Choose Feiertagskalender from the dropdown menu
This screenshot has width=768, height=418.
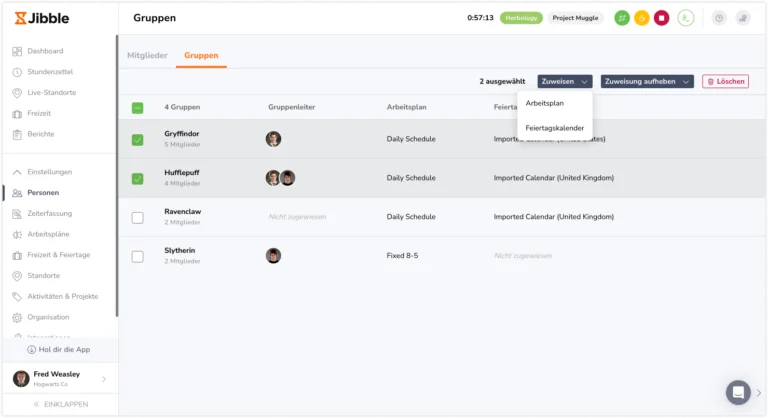(x=554, y=128)
